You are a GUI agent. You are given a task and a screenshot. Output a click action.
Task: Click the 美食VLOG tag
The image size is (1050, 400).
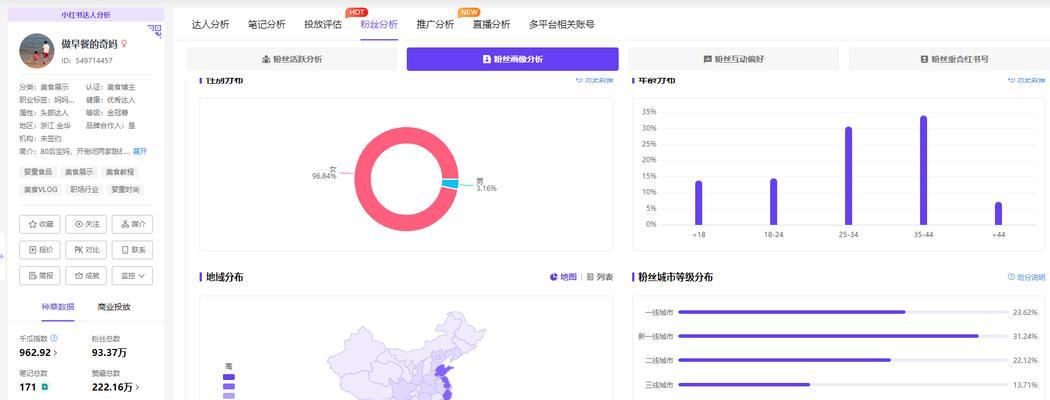[x=41, y=190]
